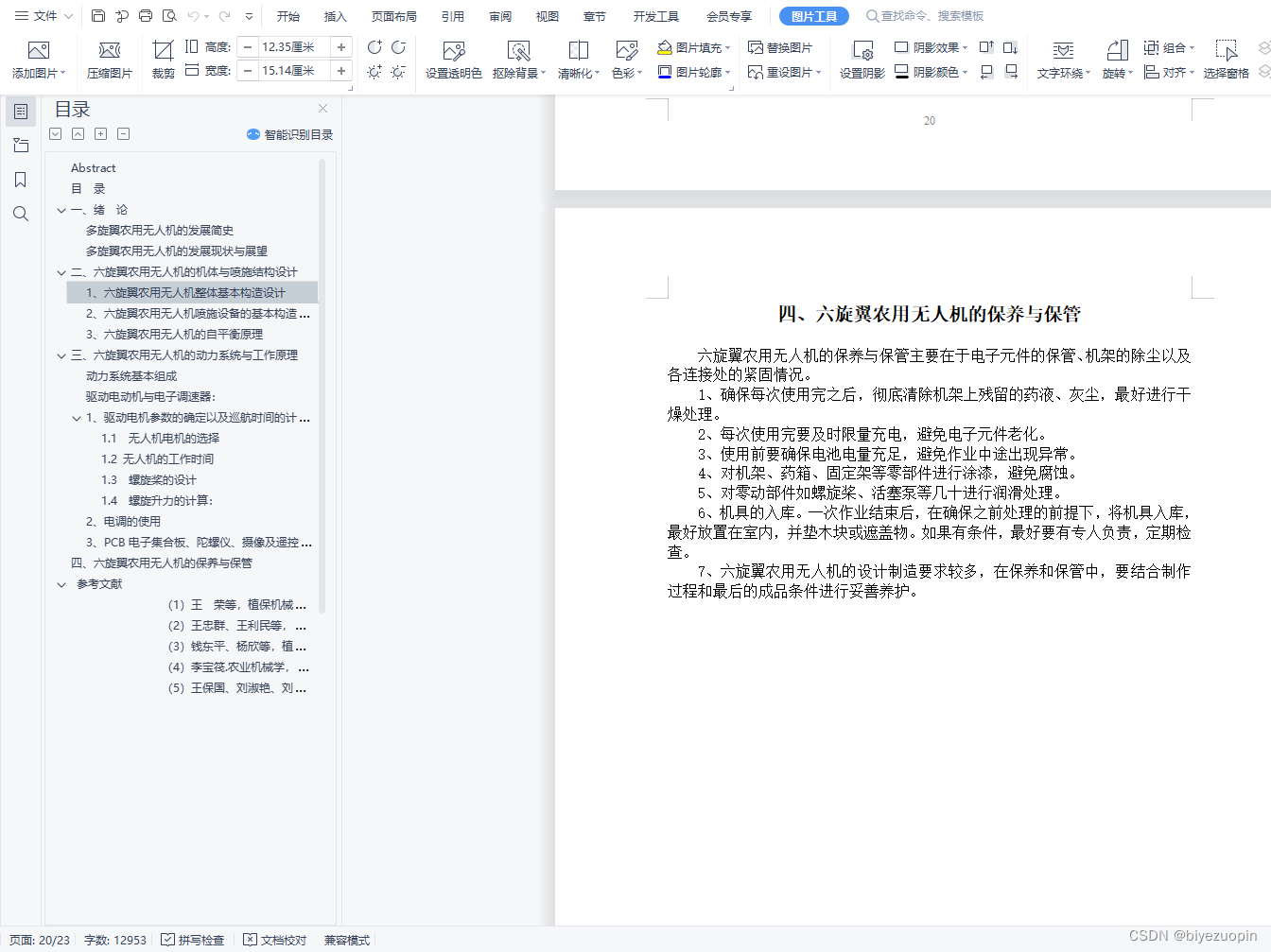Switch to the 图片工具 tab
Screen dimensions: 1271x952
coord(814,16)
